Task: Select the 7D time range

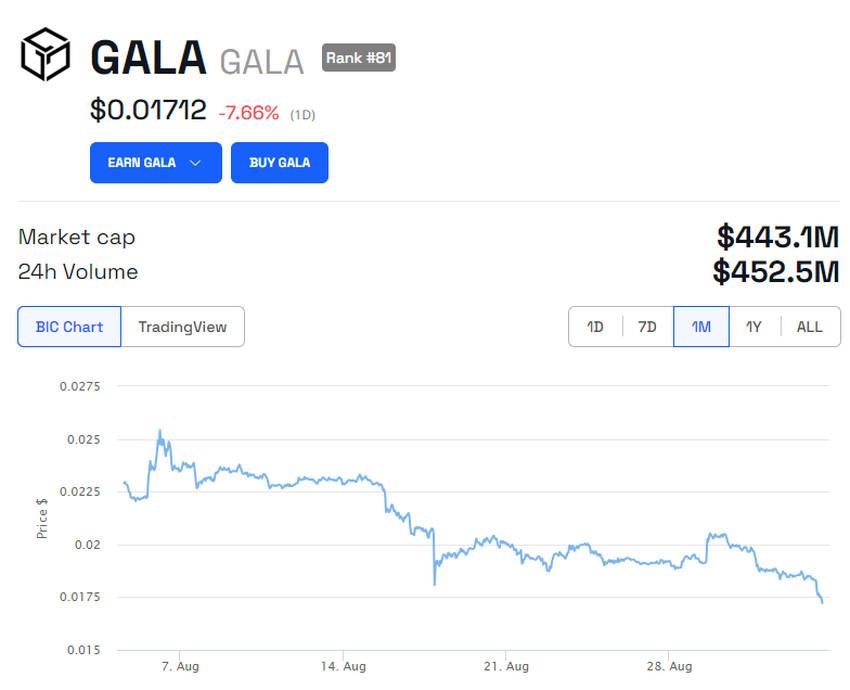Action: [x=648, y=326]
